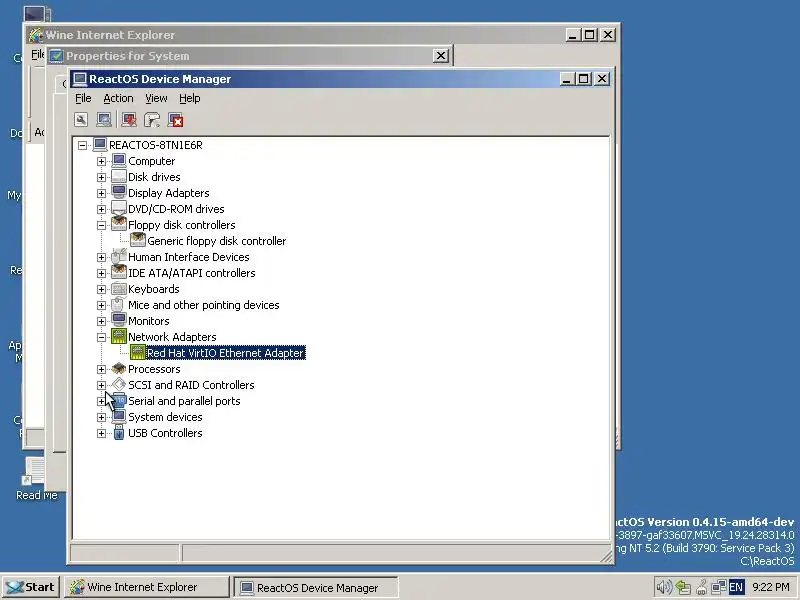Click the 9:22 PM clock
800x600 pixels.
[770, 587]
